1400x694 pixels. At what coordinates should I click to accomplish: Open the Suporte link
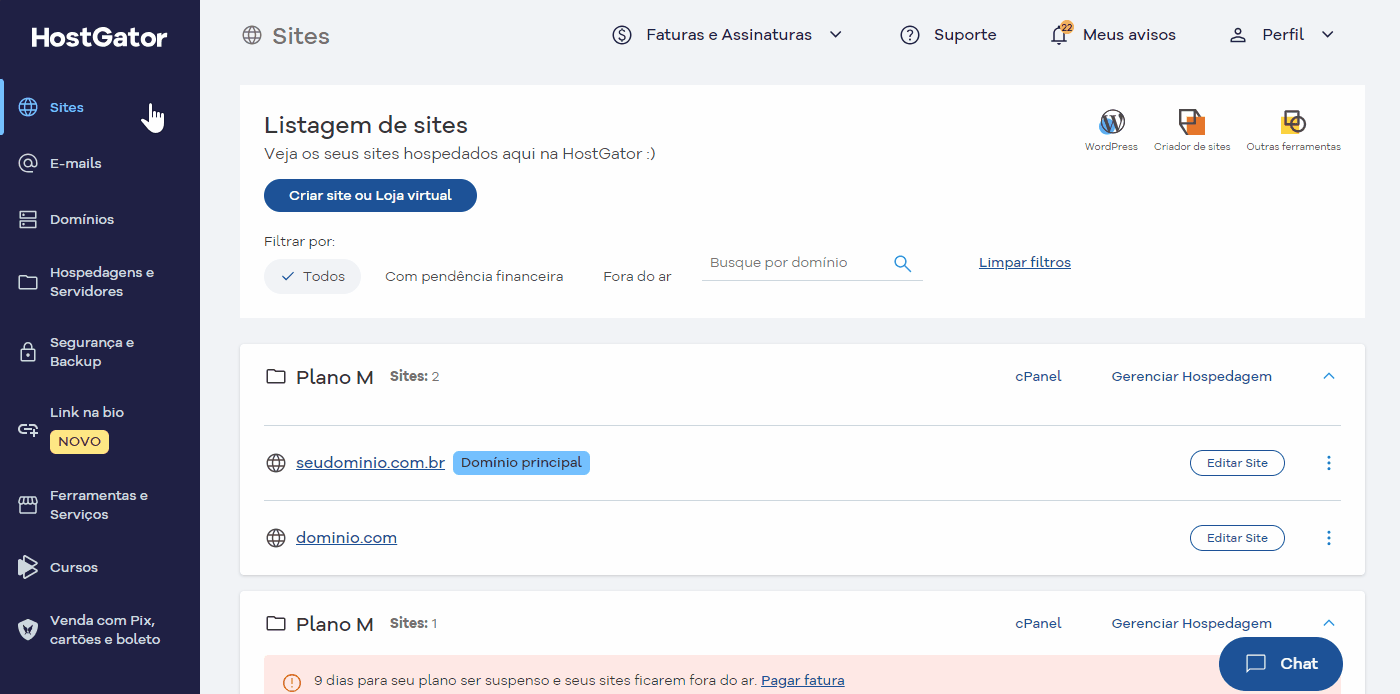[x=965, y=35]
